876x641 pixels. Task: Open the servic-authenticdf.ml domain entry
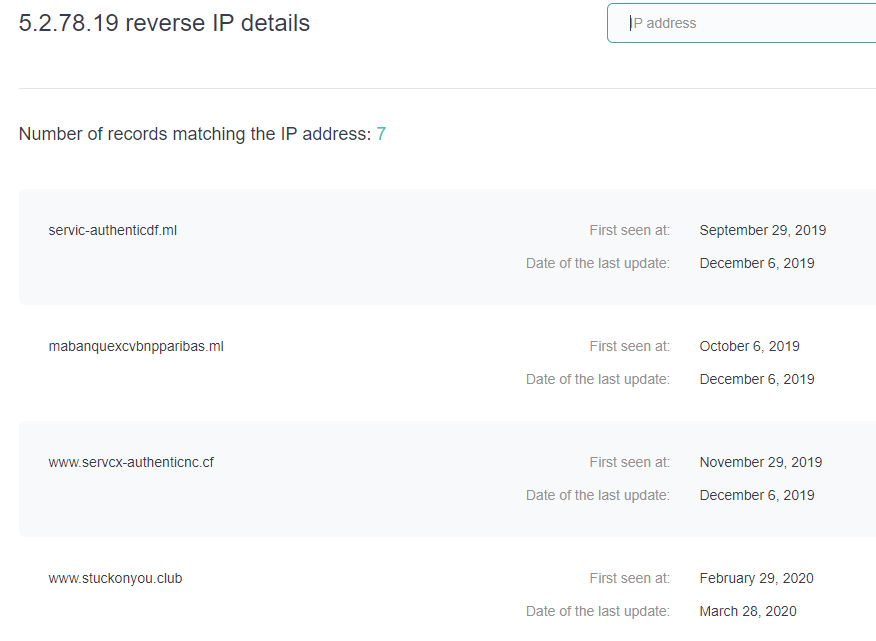point(113,230)
